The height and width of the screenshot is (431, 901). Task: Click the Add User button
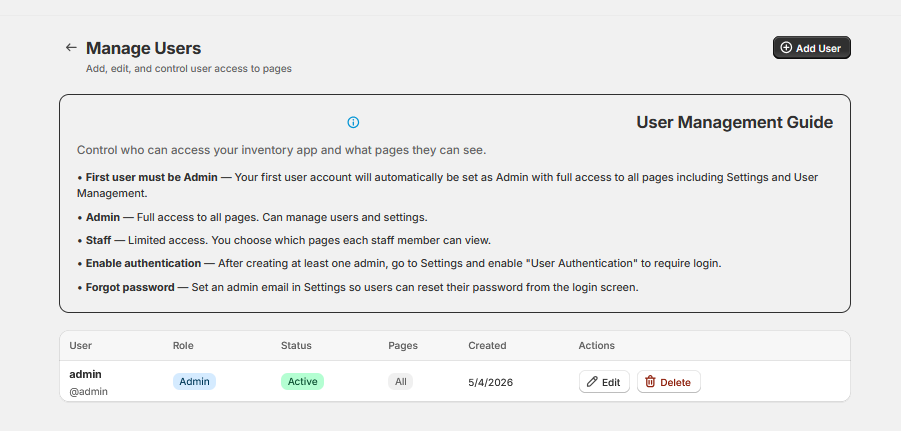point(811,48)
